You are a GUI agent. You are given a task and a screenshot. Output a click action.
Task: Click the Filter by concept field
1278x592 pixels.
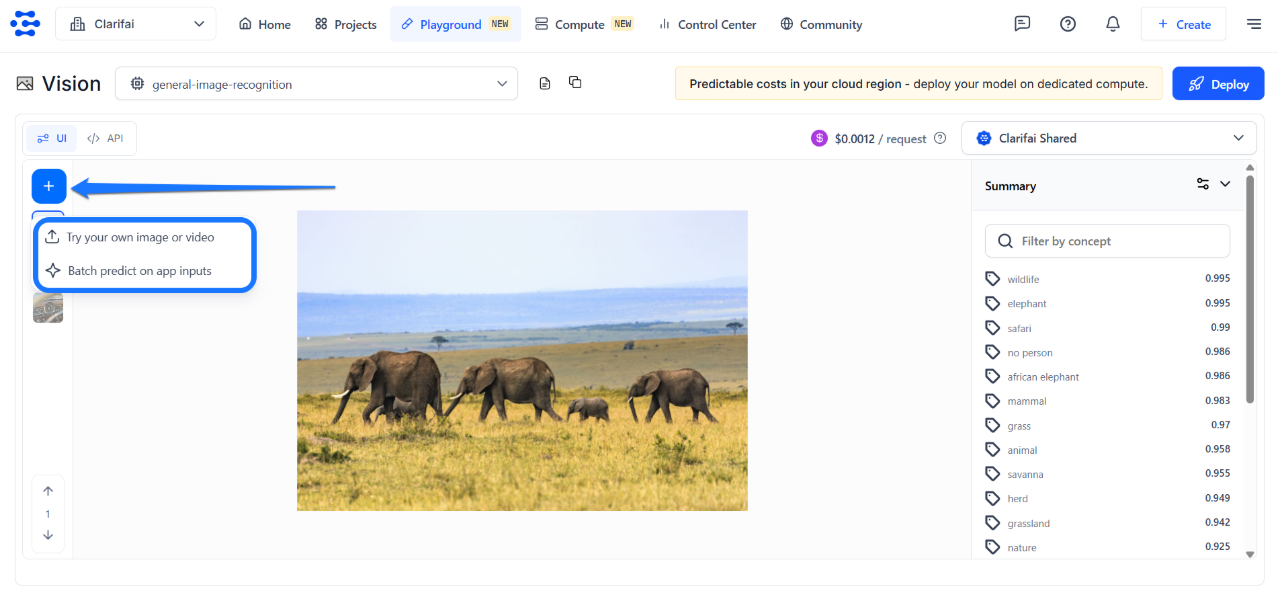1108,241
